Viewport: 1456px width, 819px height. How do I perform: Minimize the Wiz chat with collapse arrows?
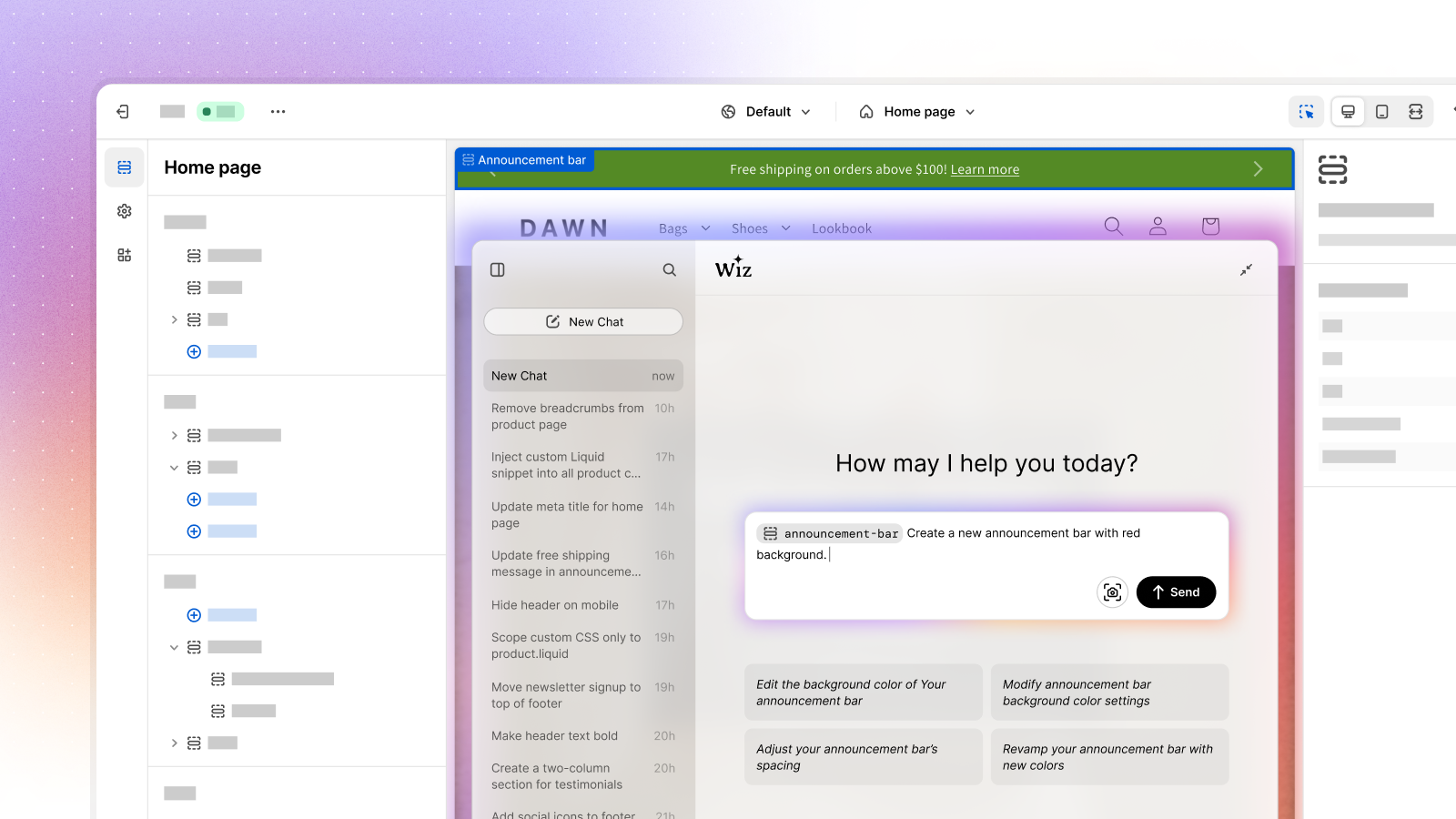tap(1246, 269)
